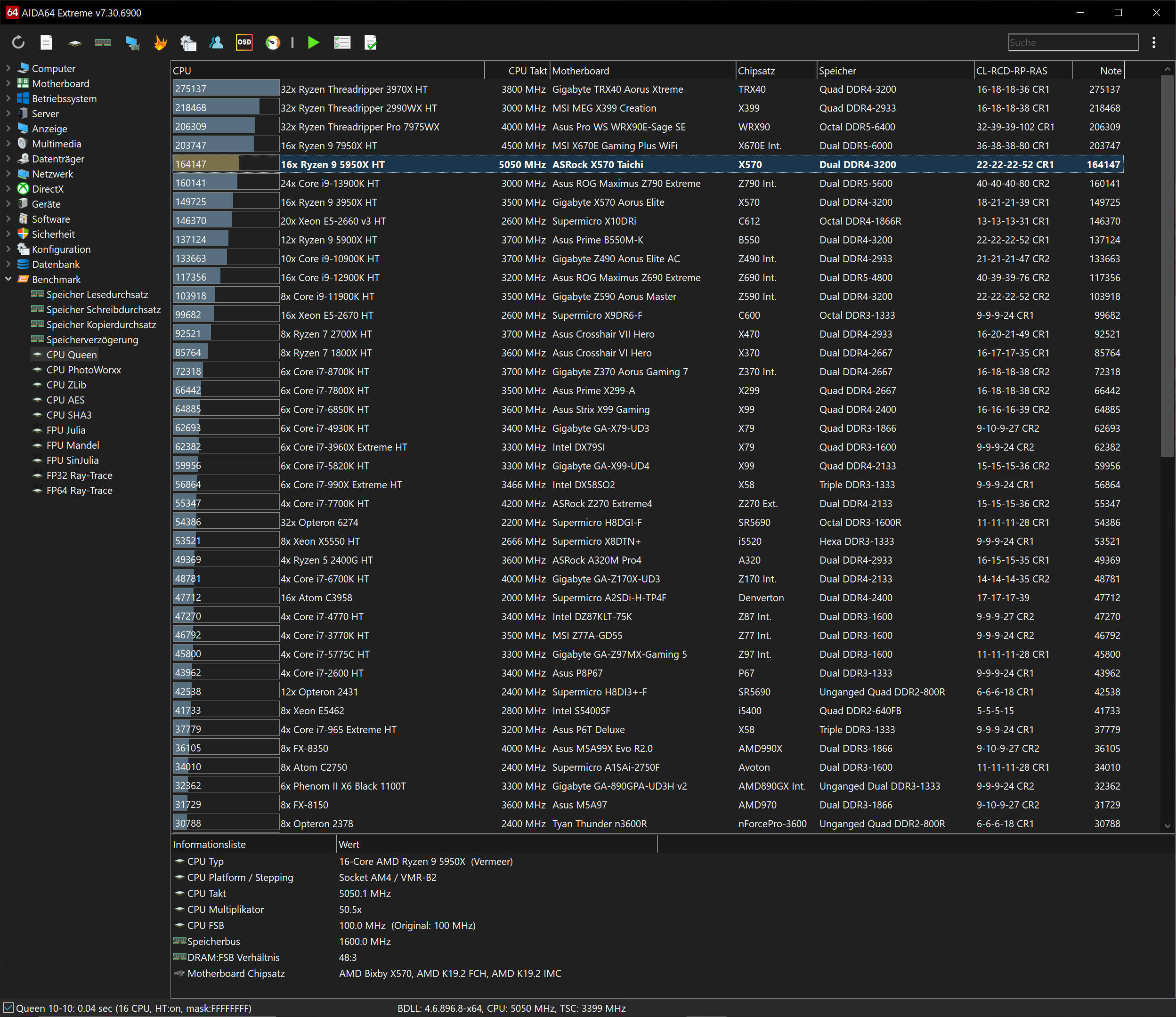This screenshot has width=1176, height=1017.
Task: Sort by the Motherboard column header
Action: [642, 70]
